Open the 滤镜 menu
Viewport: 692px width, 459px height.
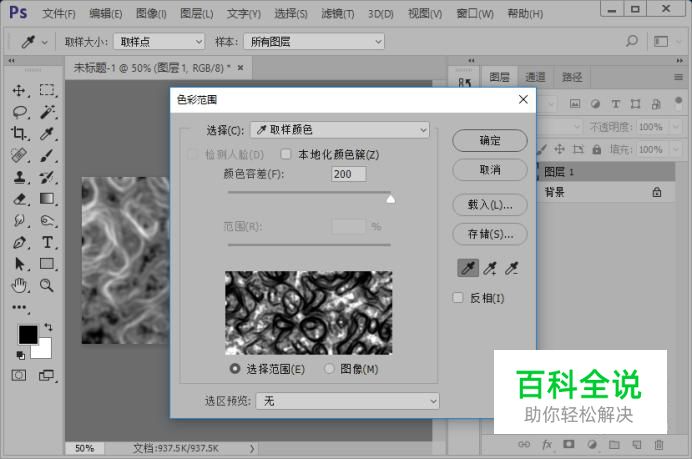(338, 14)
